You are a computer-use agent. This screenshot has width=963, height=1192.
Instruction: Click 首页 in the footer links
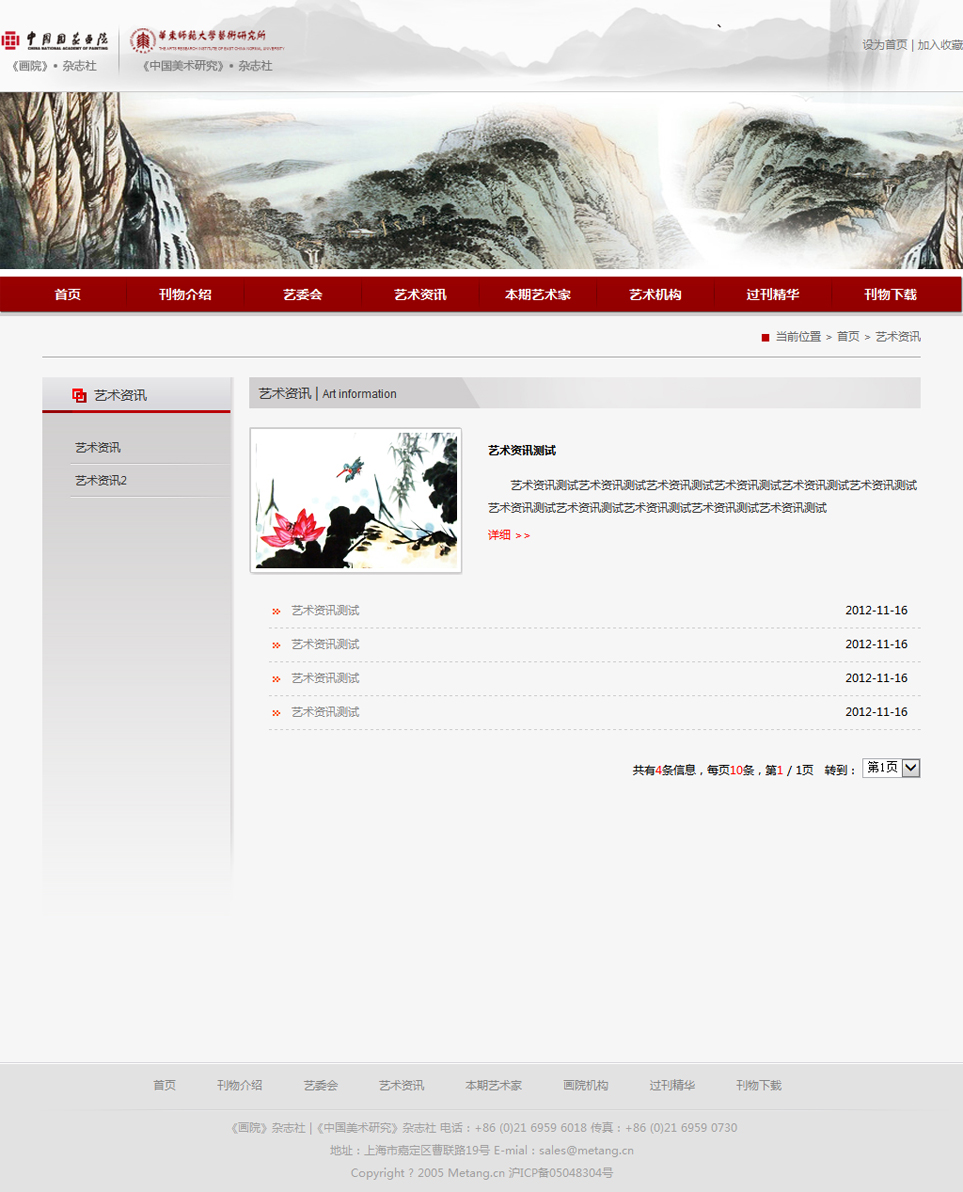(164, 1086)
